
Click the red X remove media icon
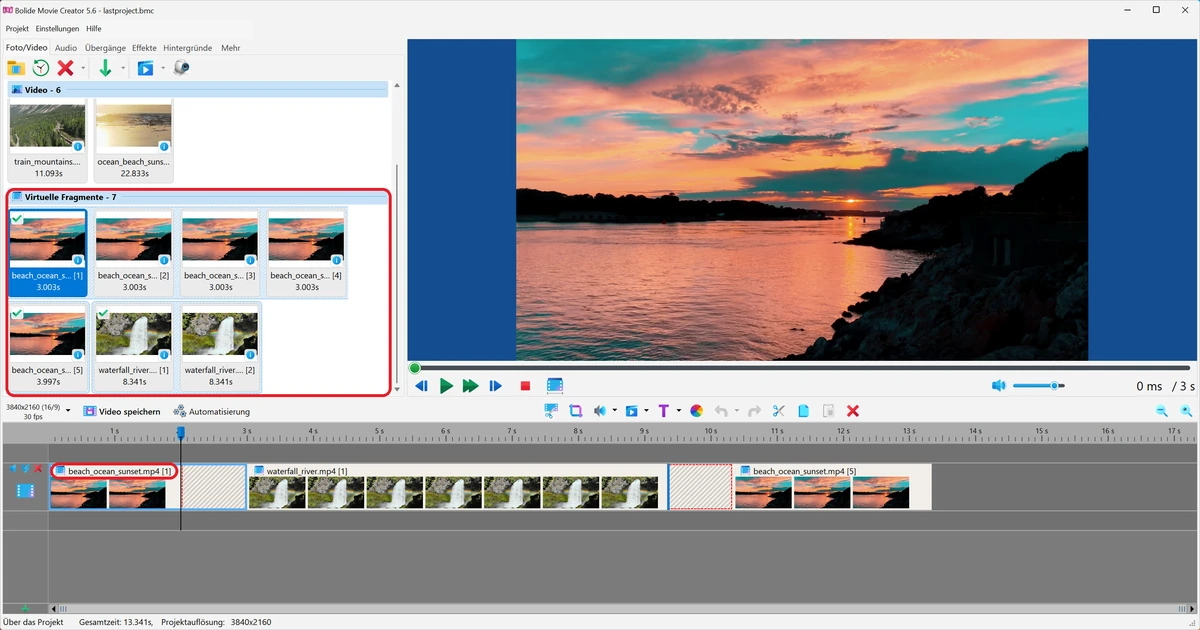66,68
